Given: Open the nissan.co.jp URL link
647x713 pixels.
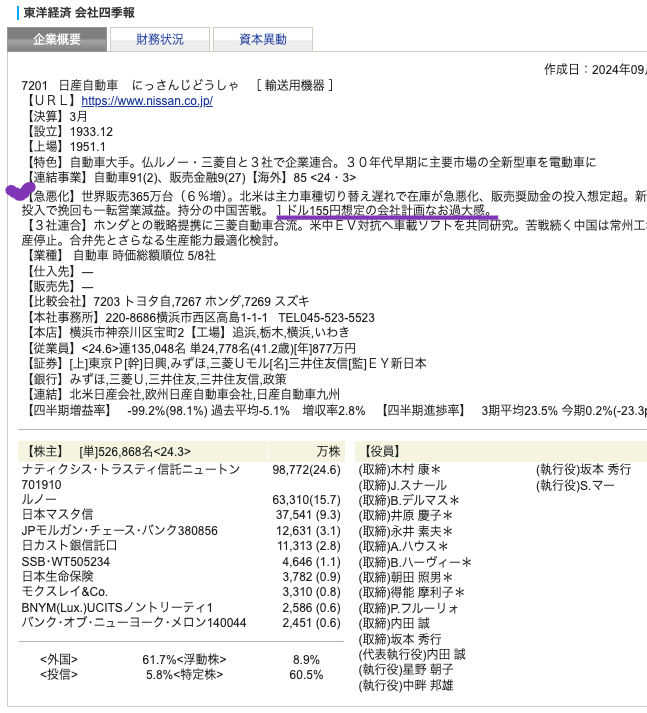Looking at the screenshot, I should [x=147, y=100].
